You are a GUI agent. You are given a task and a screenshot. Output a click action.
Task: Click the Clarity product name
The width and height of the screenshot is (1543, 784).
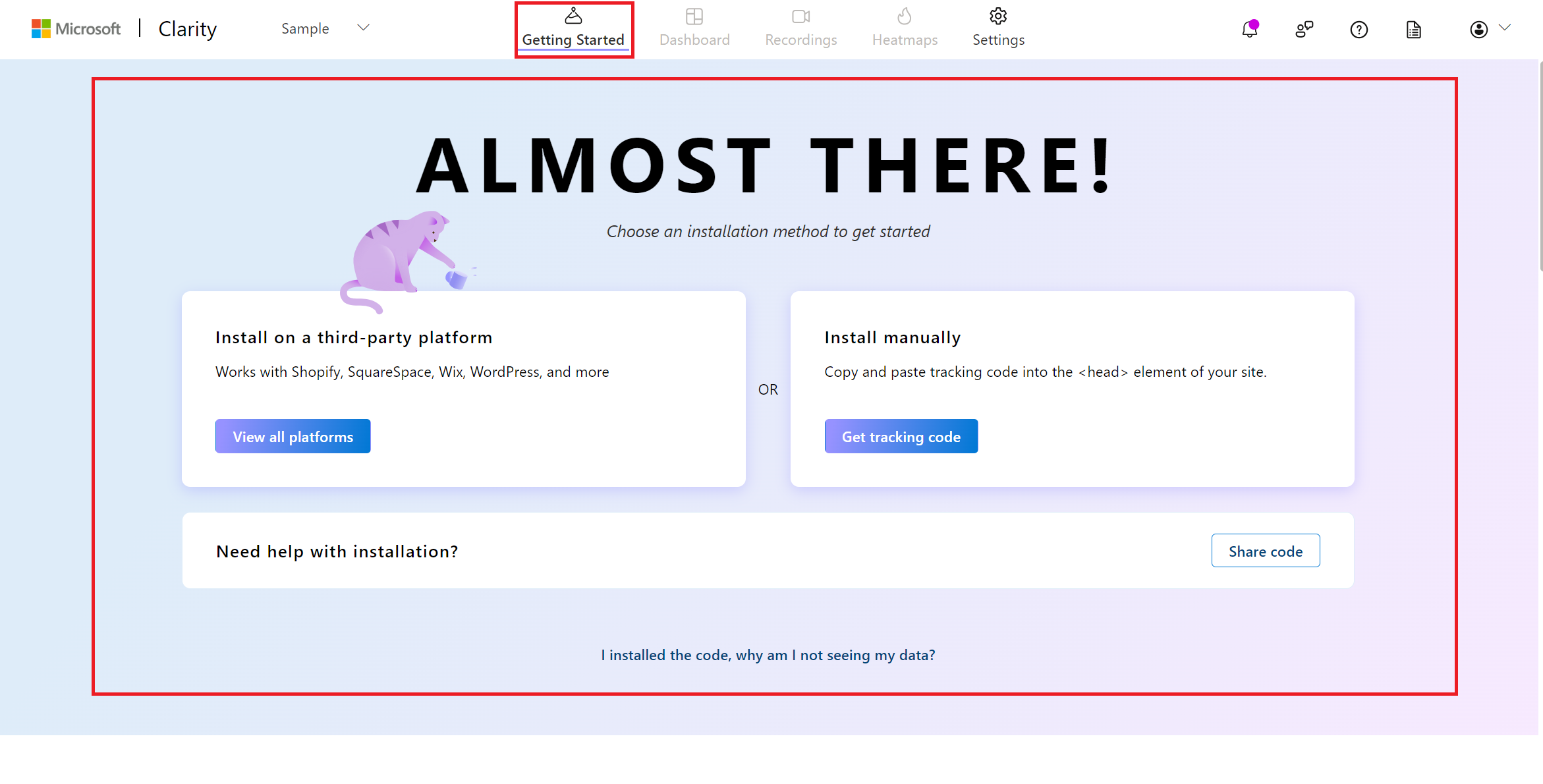(x=188, y=29)
